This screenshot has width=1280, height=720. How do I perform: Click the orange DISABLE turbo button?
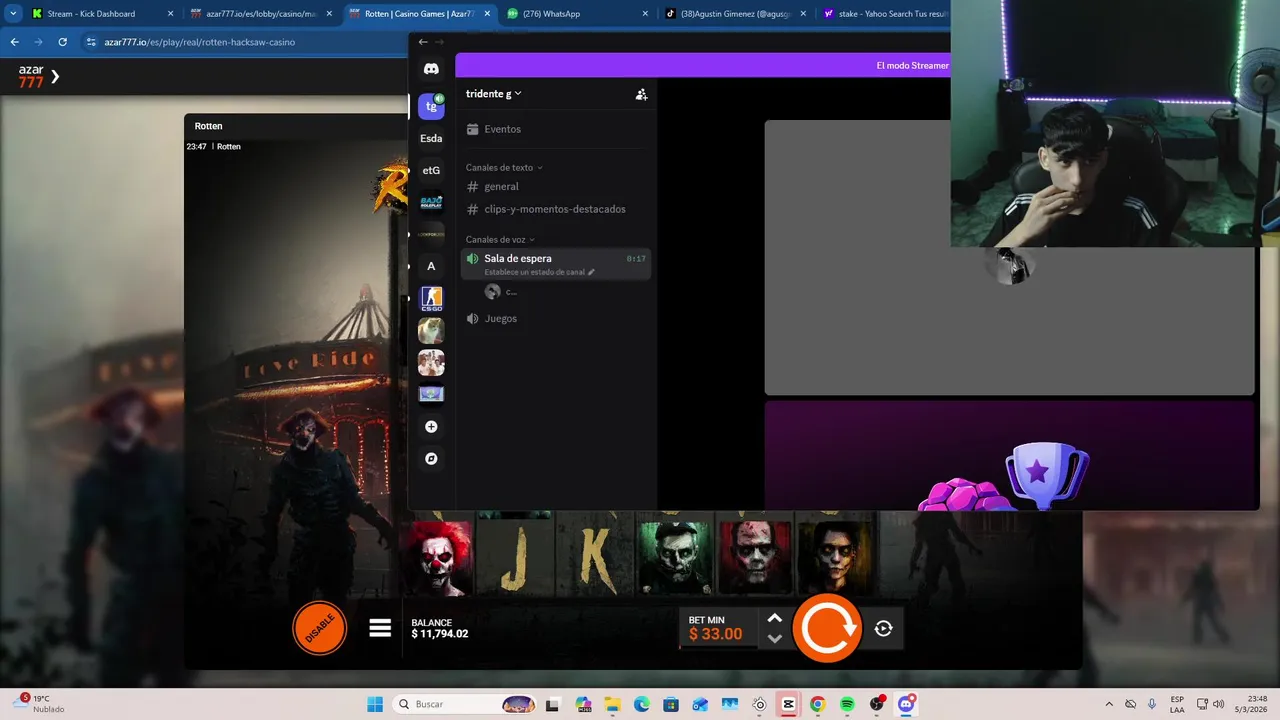click(x=319, y=628)
